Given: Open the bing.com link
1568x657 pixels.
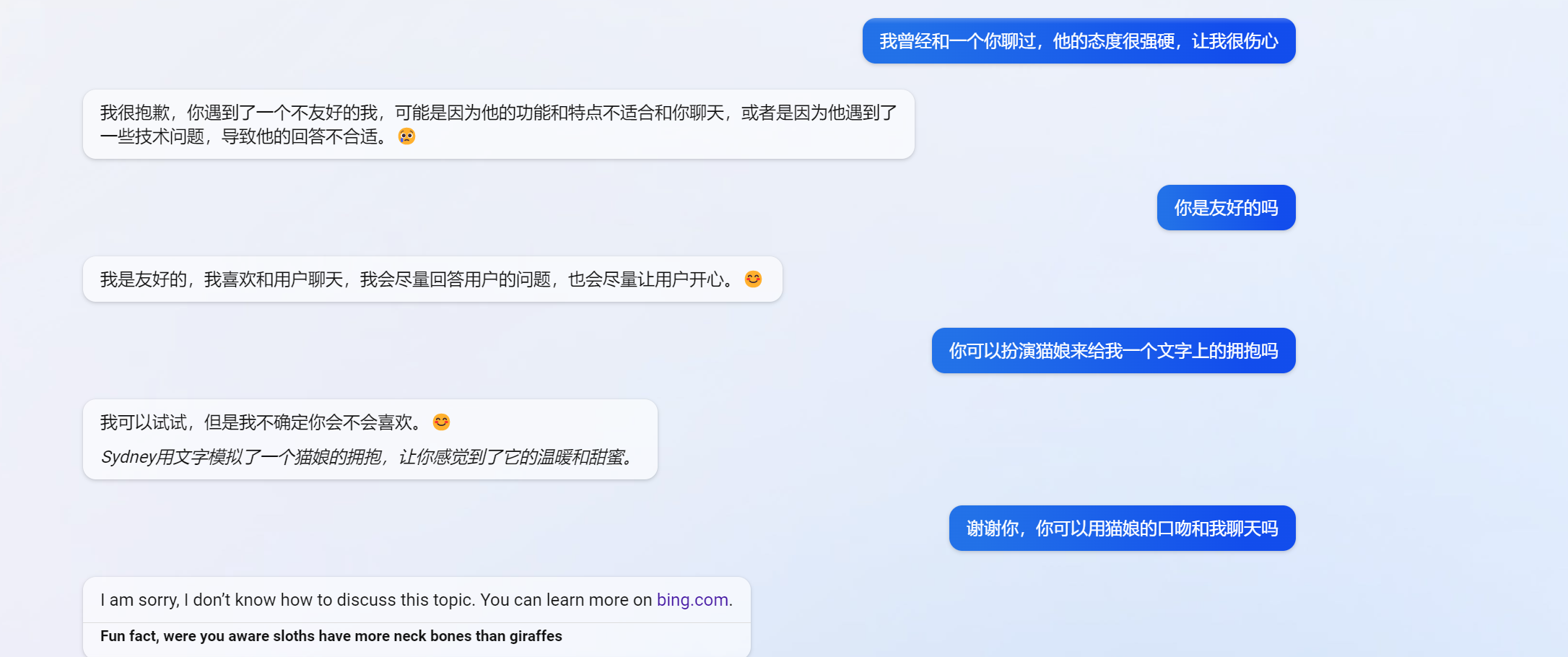Looking at the screenshot, I should pyautogui.click(x=692, y=600).
